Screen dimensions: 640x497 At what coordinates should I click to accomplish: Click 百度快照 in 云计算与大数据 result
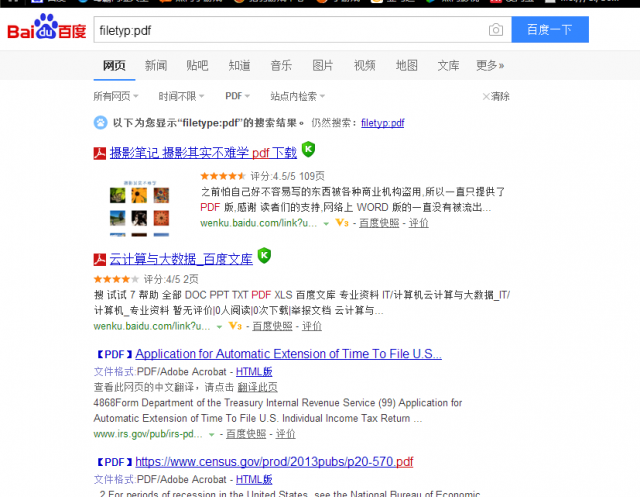273,326
